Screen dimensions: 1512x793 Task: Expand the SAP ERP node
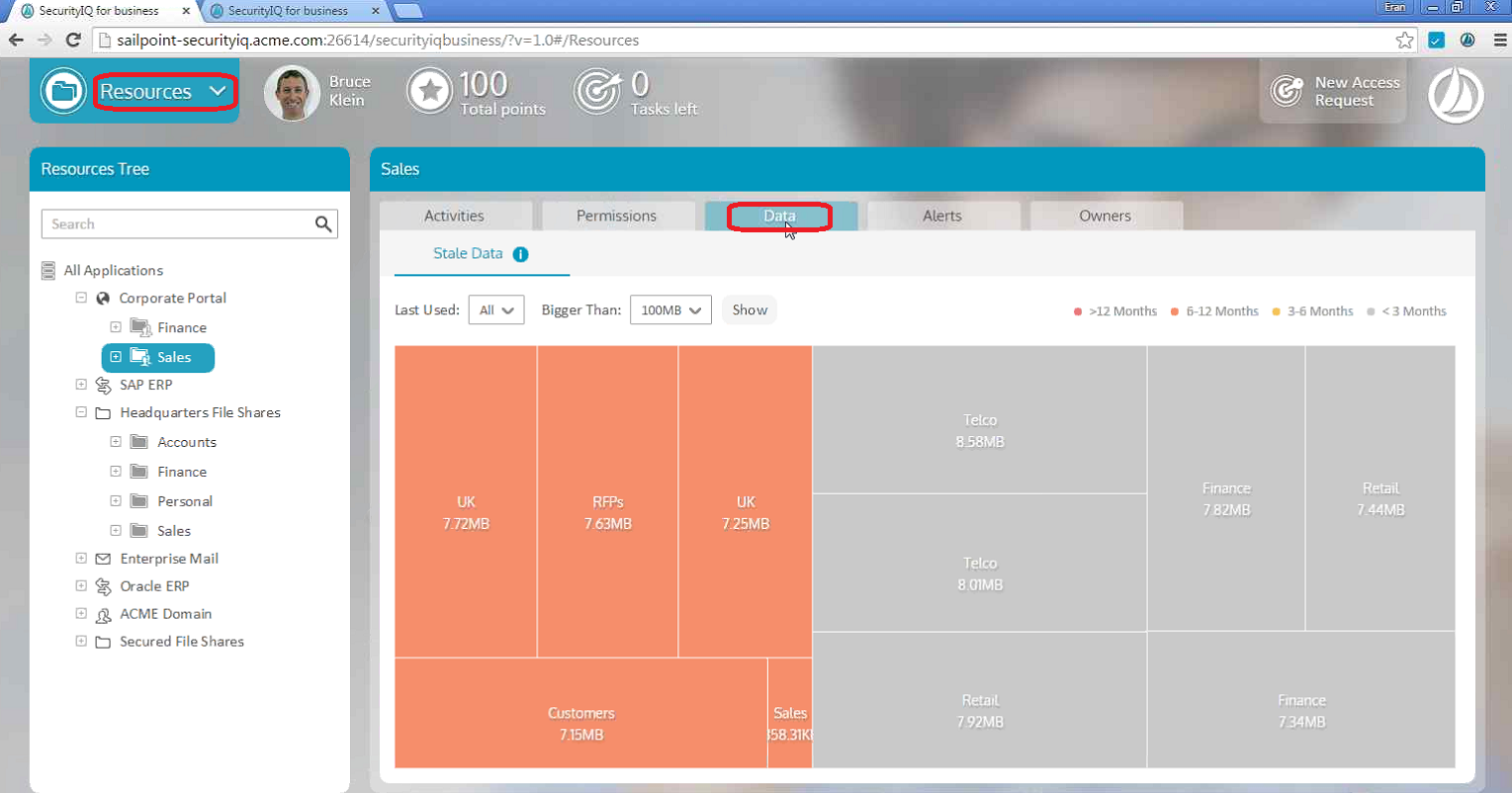point(81,385)
